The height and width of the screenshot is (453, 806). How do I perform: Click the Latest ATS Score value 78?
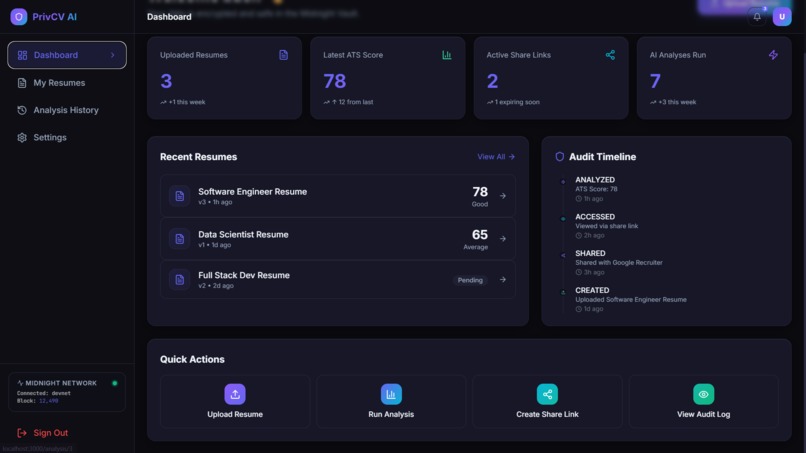[x=335, y=81]
